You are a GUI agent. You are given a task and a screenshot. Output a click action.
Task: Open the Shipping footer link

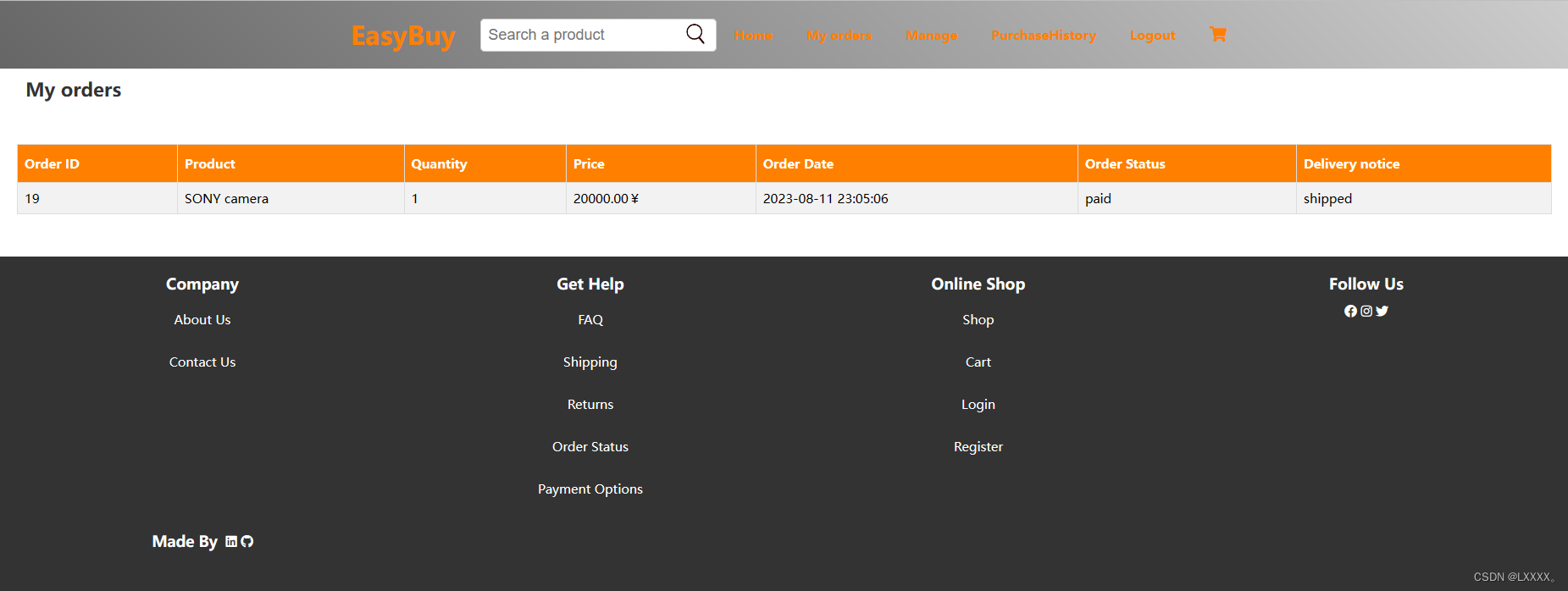[590, 362]
